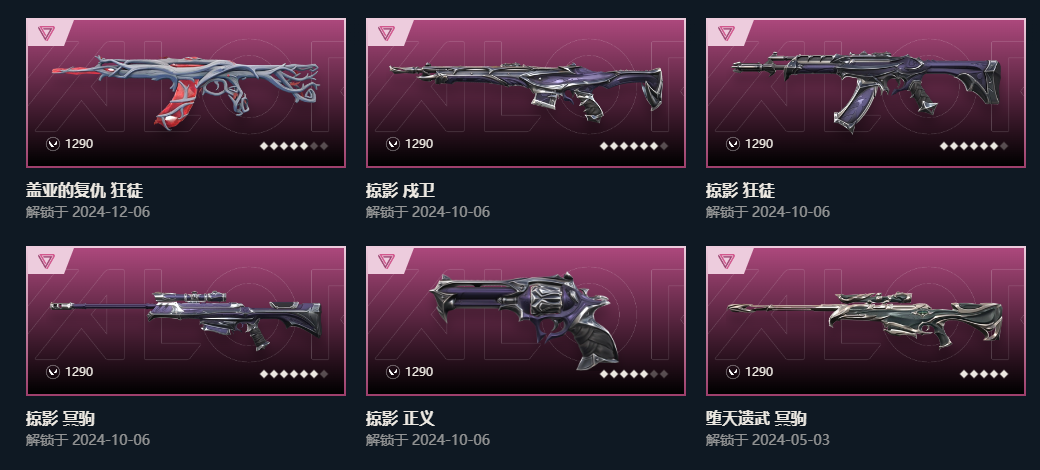The height and width of the screenshot is (470, 1040).
Task: Click the tier badge icon on 掠影 戍卫 card
Action: 386,32
